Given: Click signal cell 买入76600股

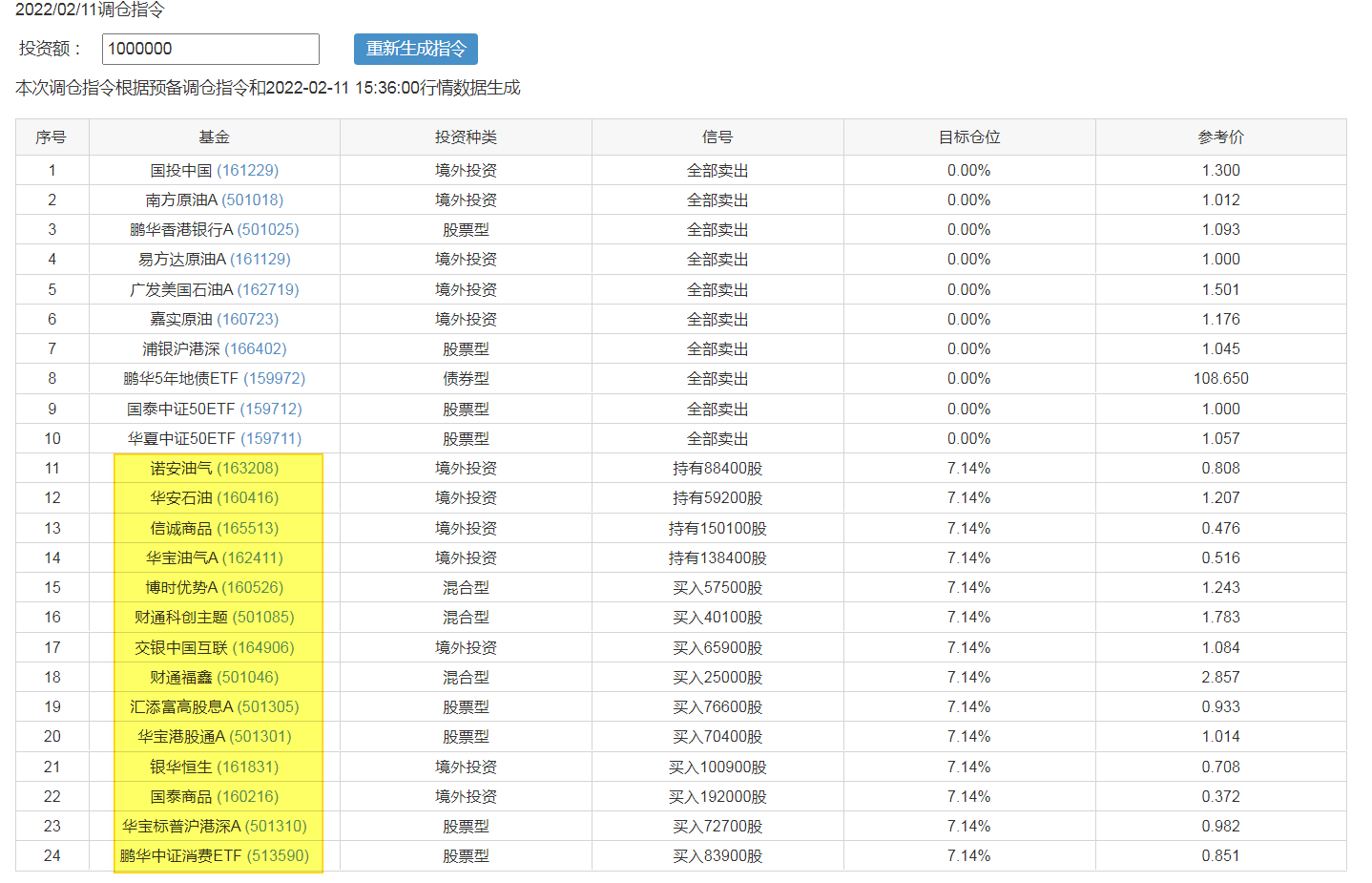Looking at the screenshot, I should point(717,706).
